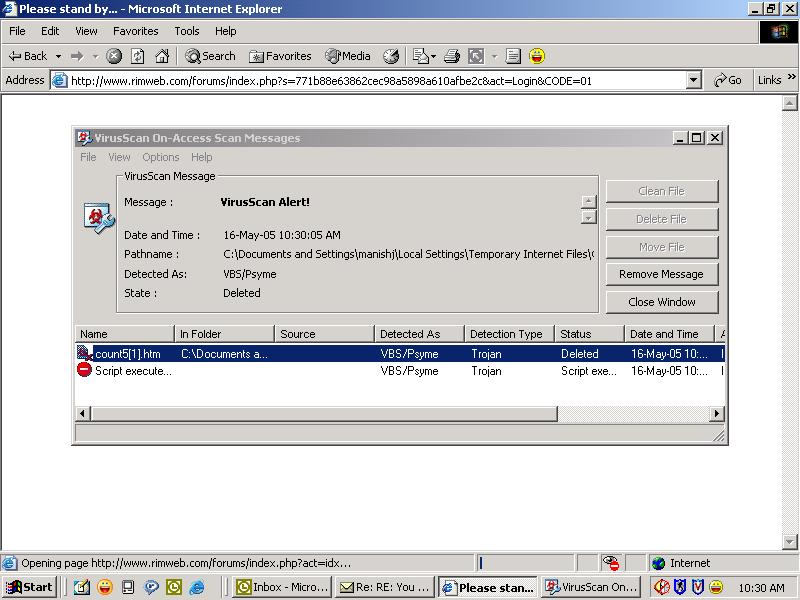Viewport: 800px width, 600px height.
Task: Sort by the Status column header
Action: tap(590, 334)
